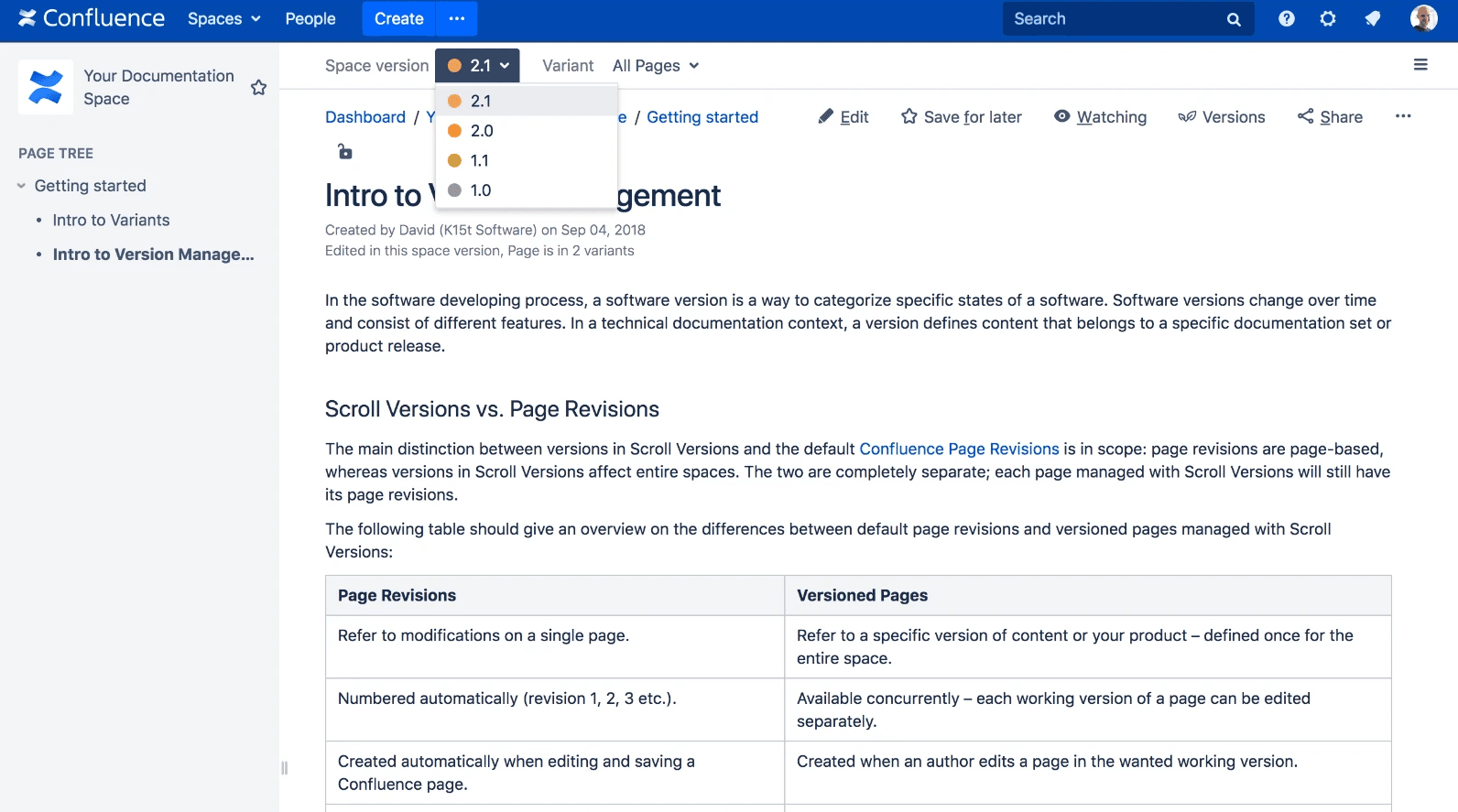Select version 1.0 from the list

point(527,190)
